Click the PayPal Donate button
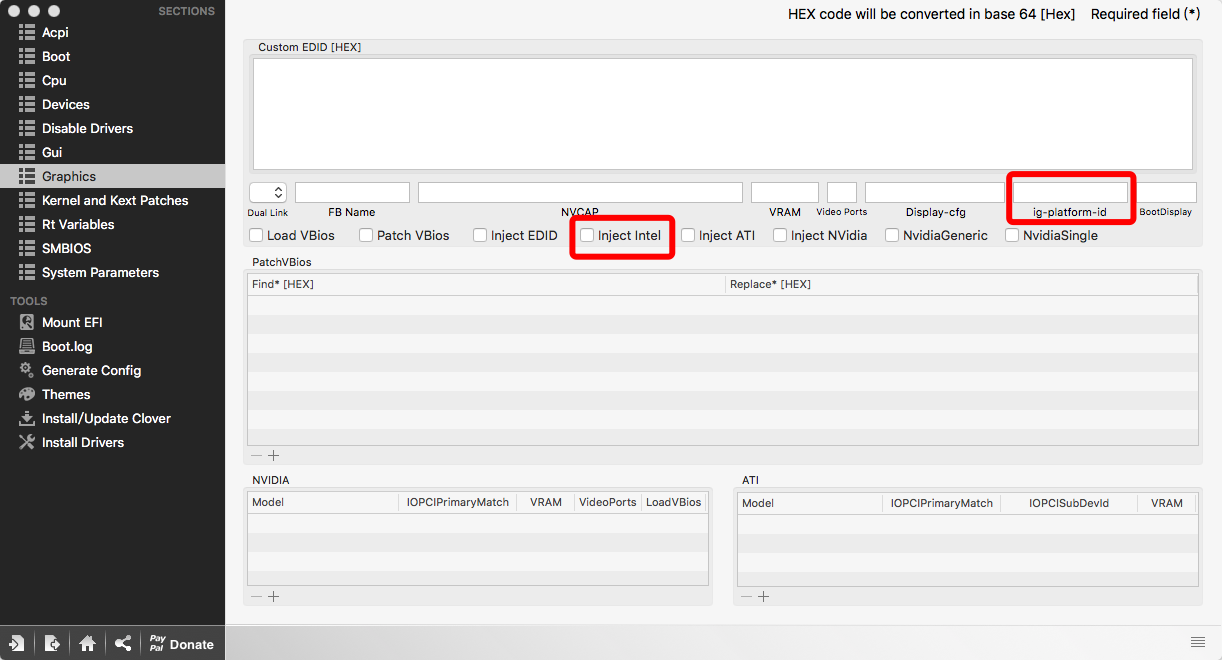The height and width of the screenshot is (660, 1222). pos(181,643)
